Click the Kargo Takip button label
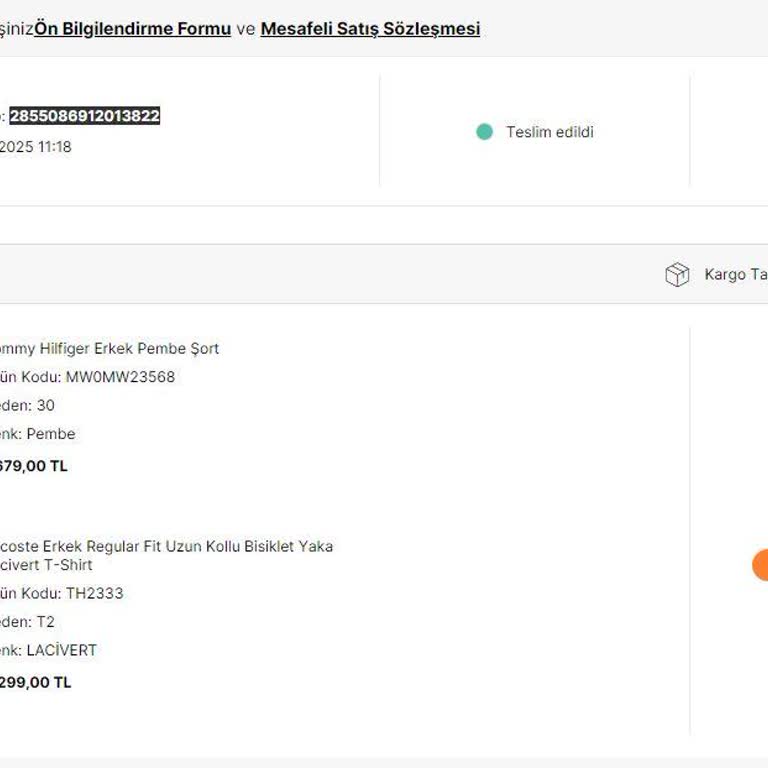This screenshot has height=768, width=768. coord(735,275)
